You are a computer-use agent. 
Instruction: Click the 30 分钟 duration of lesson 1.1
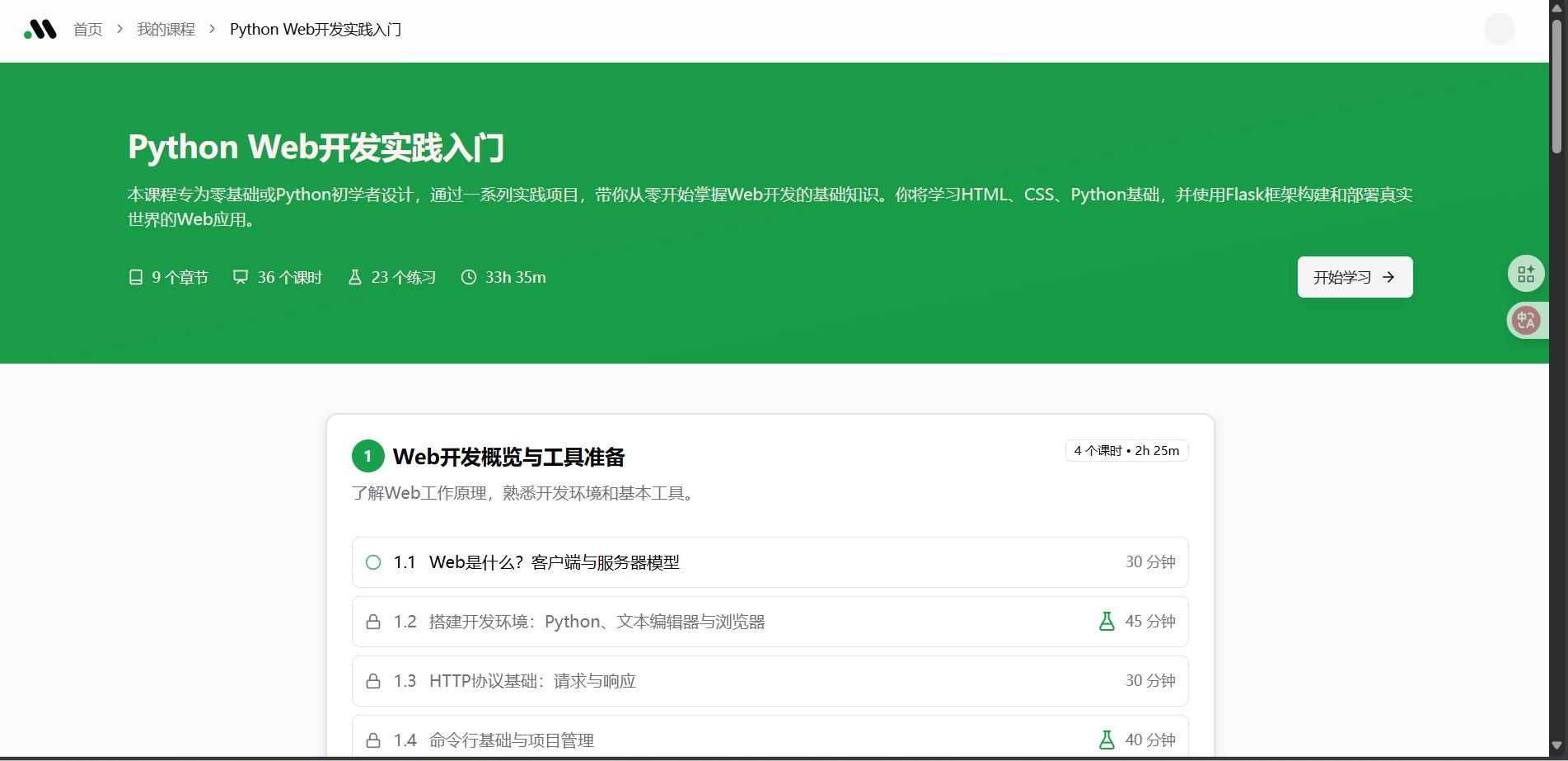[1150, 562]
